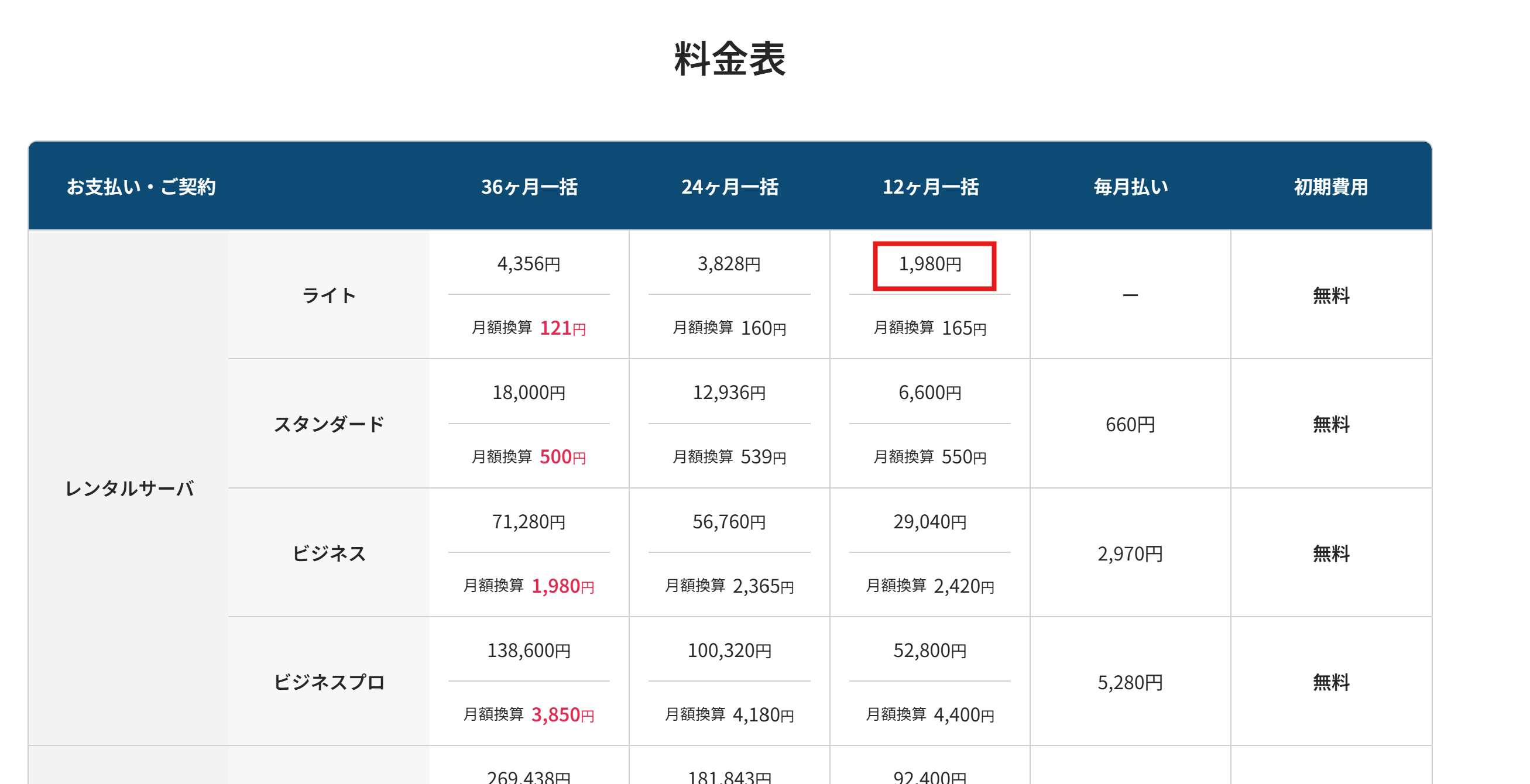Click the 初期費用 column header
The height and width of the screenshot is (784, 1530).
click(x=1331, y=187)
